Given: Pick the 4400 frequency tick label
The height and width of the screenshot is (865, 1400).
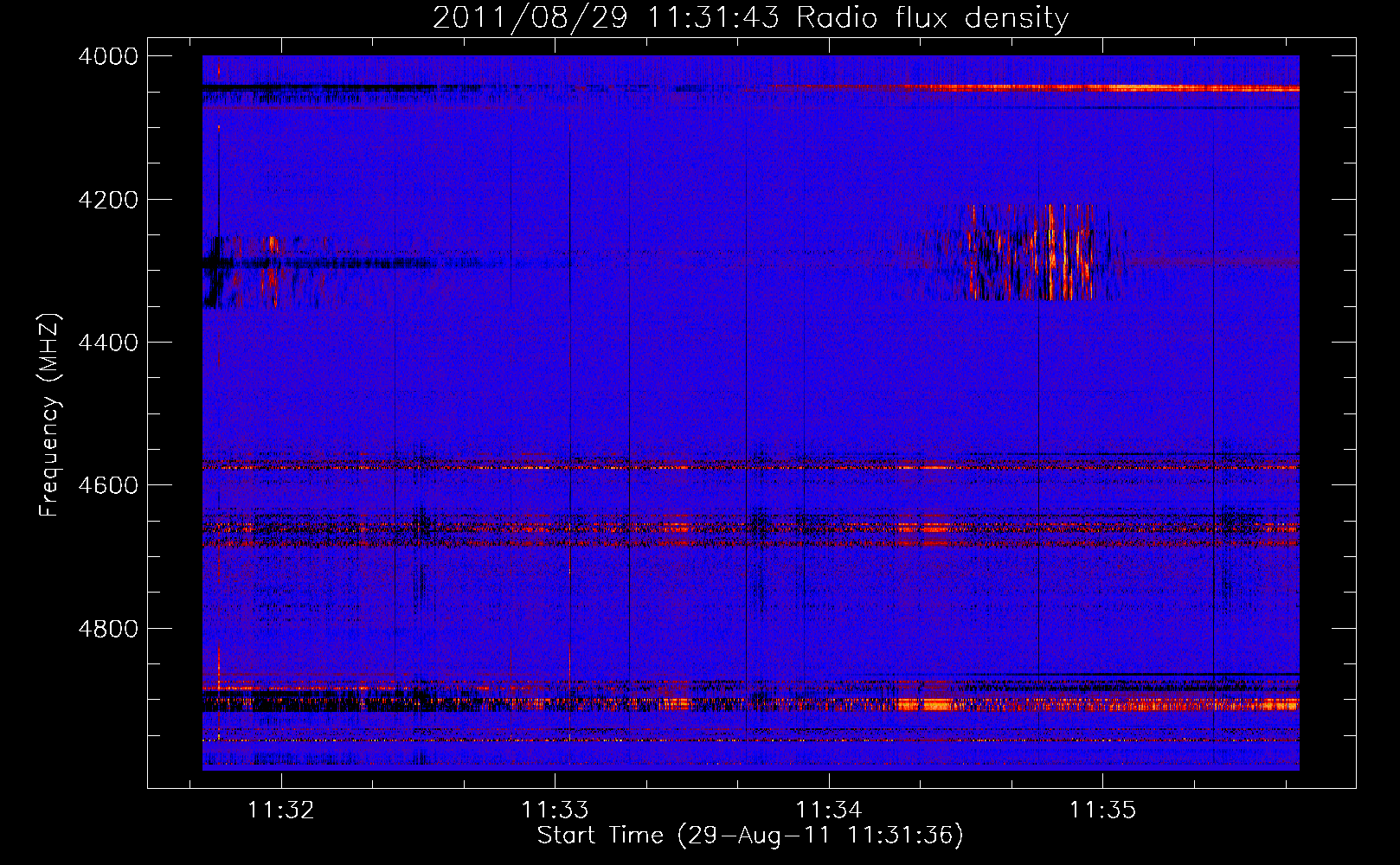Looking at the screenshot, I should 108,343.
